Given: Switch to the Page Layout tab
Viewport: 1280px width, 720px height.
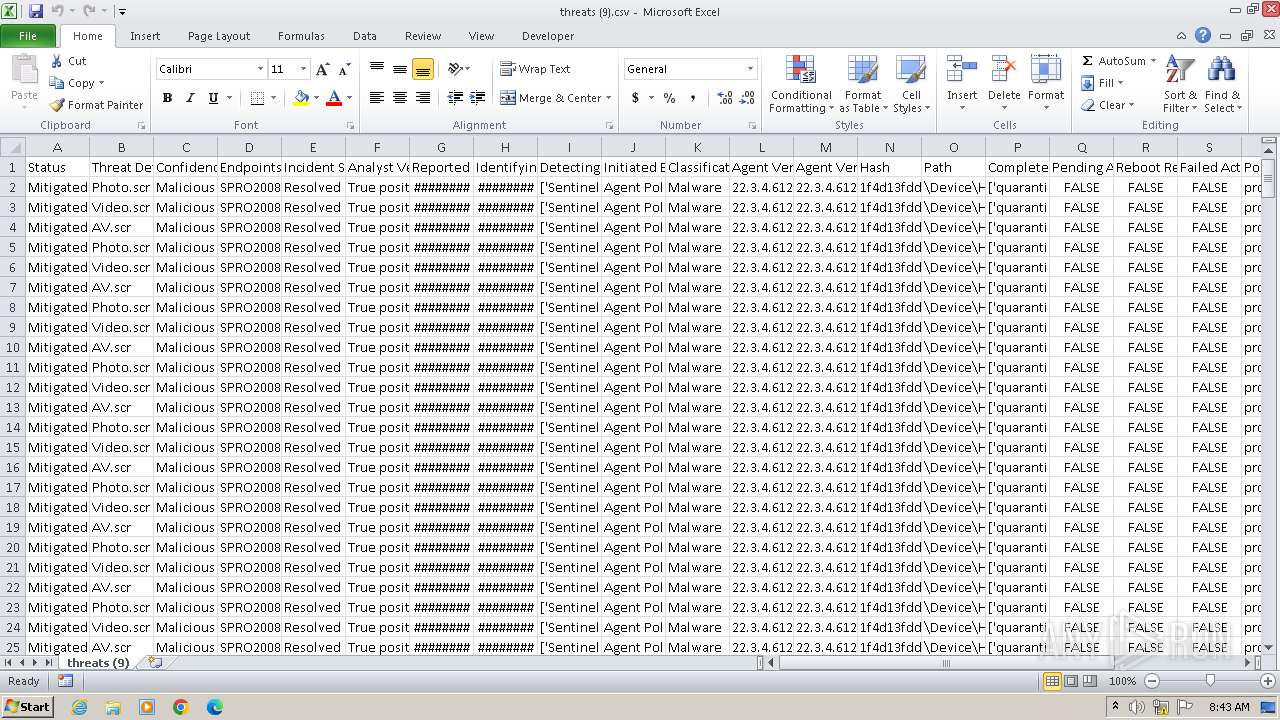Looking at the screenshot, I should [219, 36].
